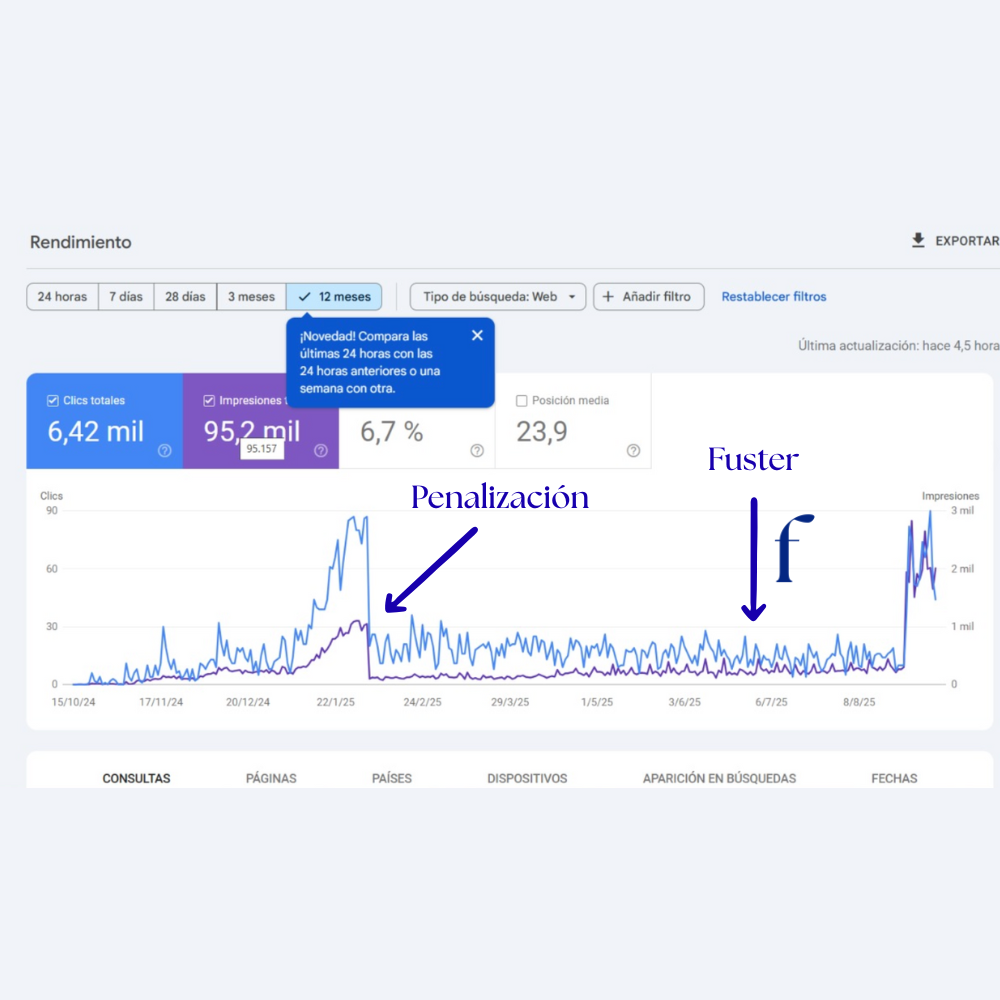Select the 24 horas date range
Viewport: 1000px width, 1000px height.
tap(62, 297)
